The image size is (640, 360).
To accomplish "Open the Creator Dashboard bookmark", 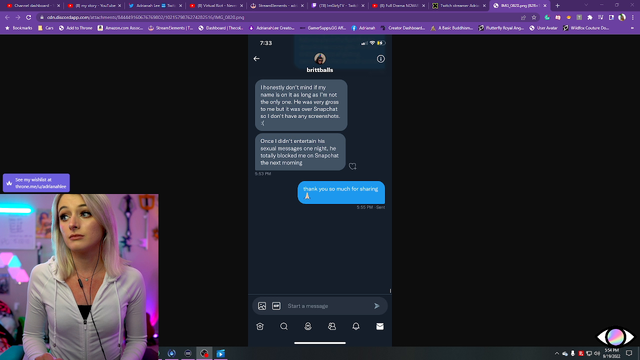I will click(x=403, y=28).
